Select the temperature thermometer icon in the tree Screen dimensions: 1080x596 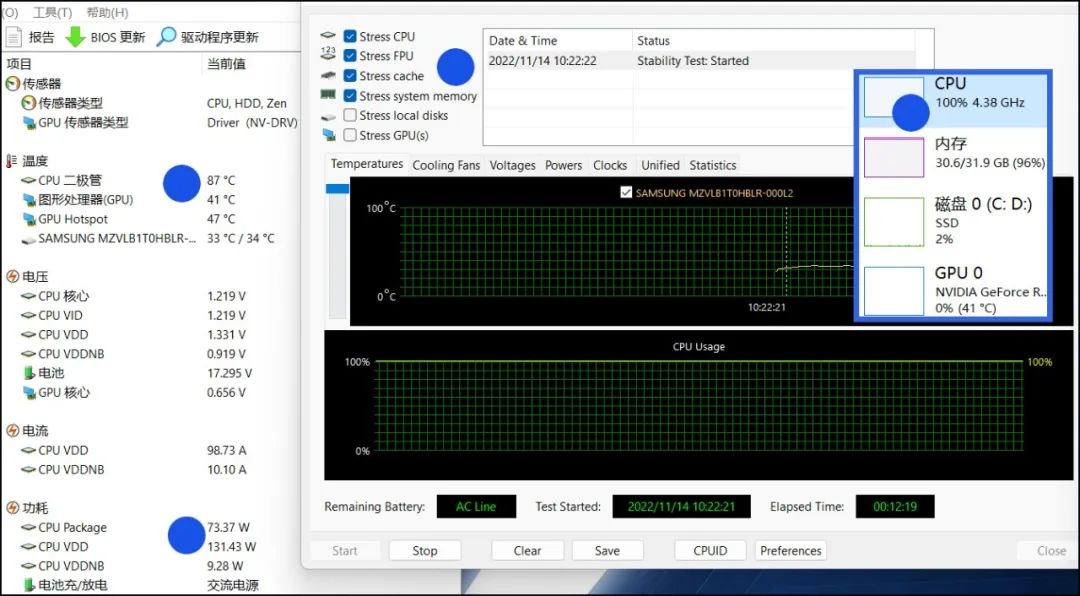point(11,161)
